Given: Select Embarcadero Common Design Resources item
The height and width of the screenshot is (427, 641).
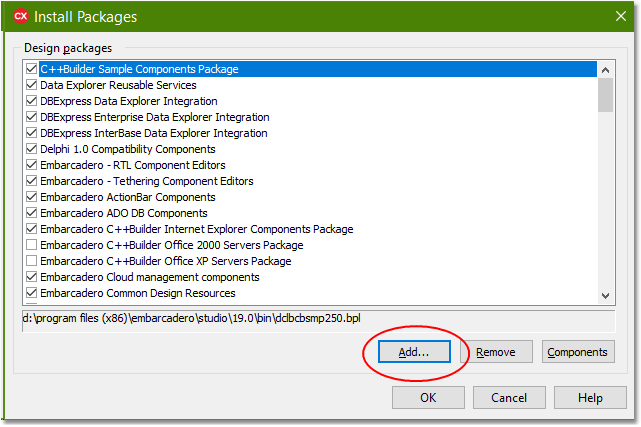Looking at the screenshot, I should click(137, 293).
